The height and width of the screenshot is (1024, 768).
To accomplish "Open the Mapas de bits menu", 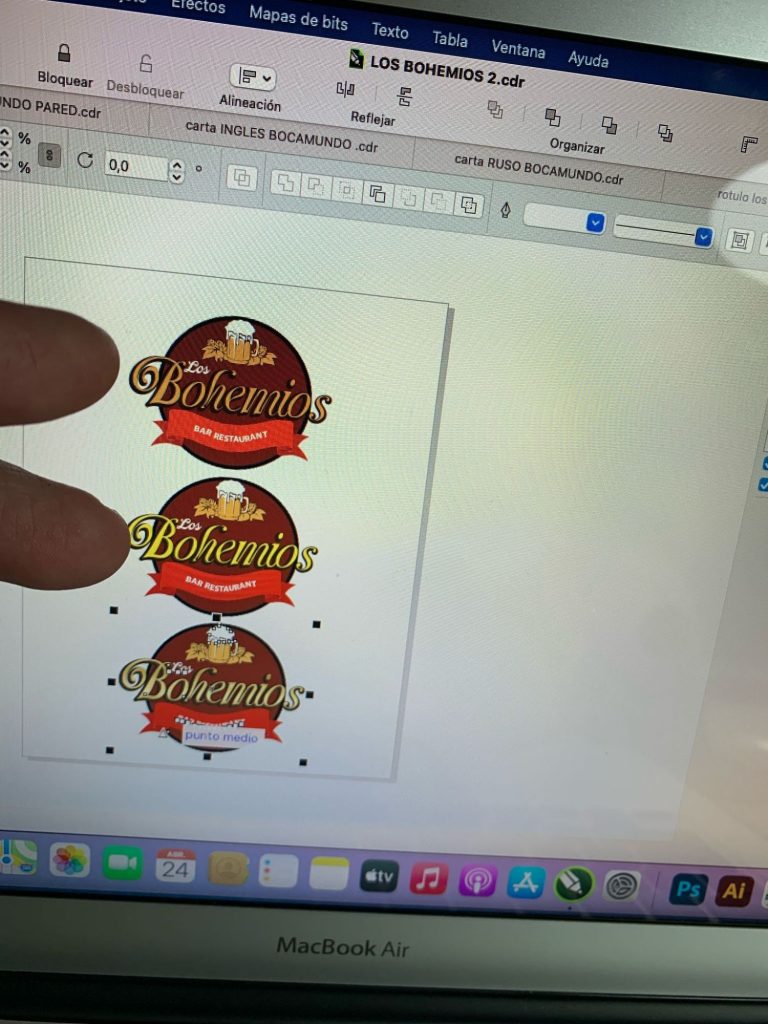I will click(298, 17).
